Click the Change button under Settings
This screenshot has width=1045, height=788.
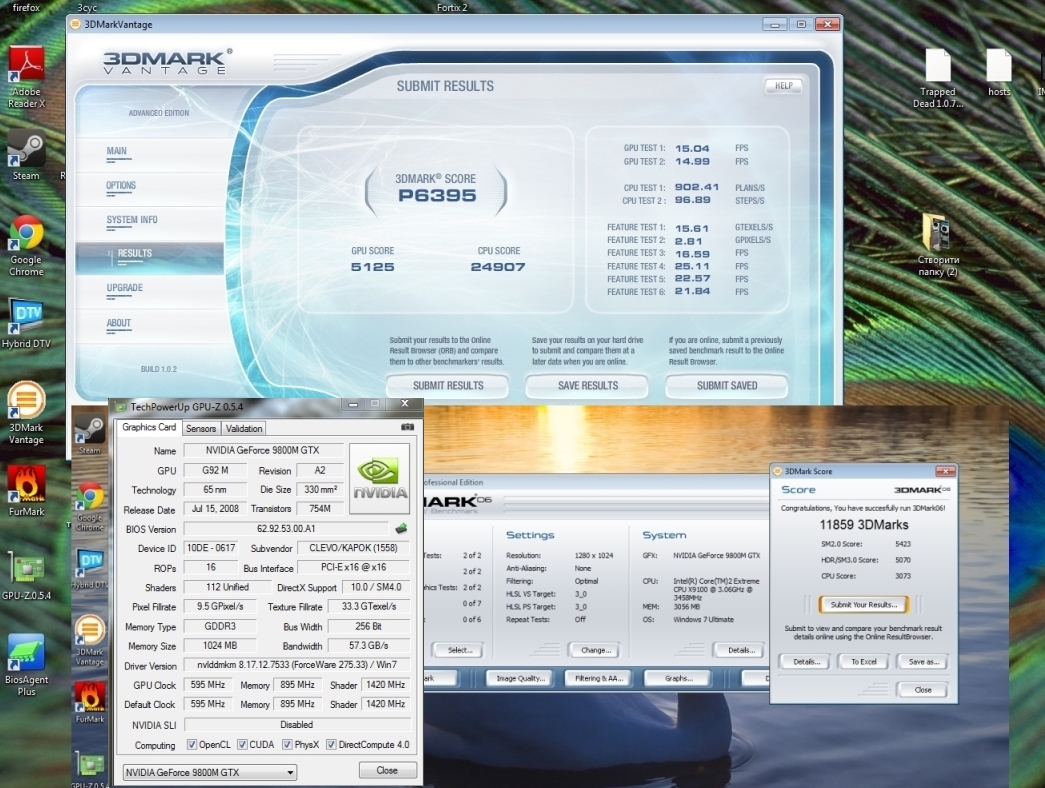(595, 650)
